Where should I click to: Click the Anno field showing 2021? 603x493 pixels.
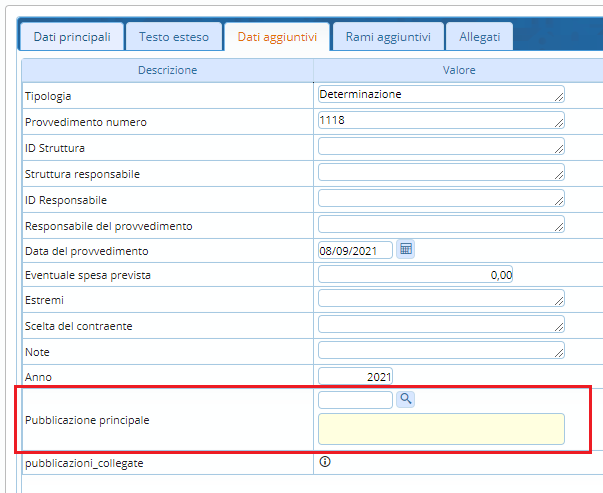355,376
